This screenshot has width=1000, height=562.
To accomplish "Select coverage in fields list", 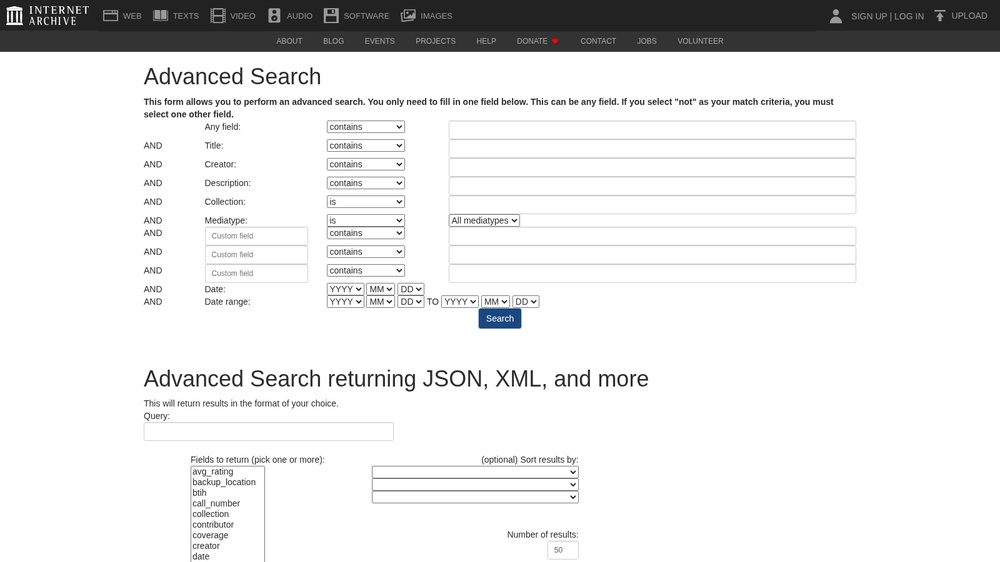I will click(x=227, y=535).
